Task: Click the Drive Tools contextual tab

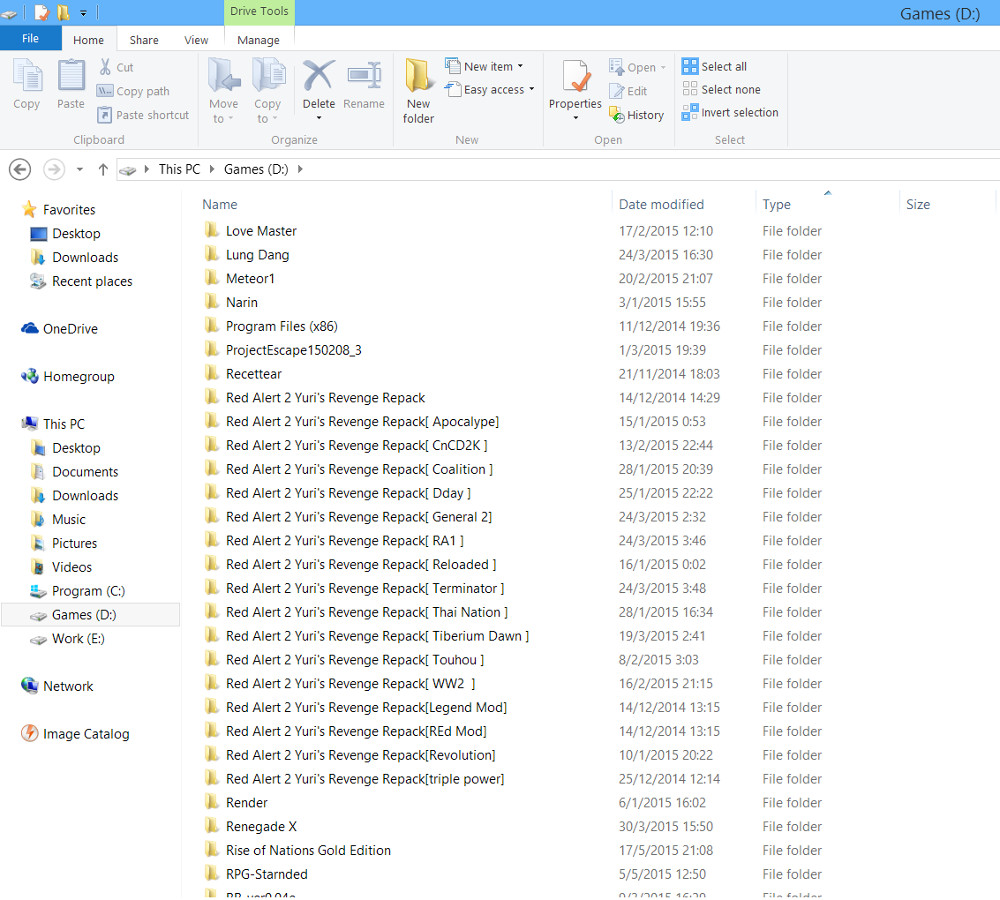Action: (x=259, y=11)
